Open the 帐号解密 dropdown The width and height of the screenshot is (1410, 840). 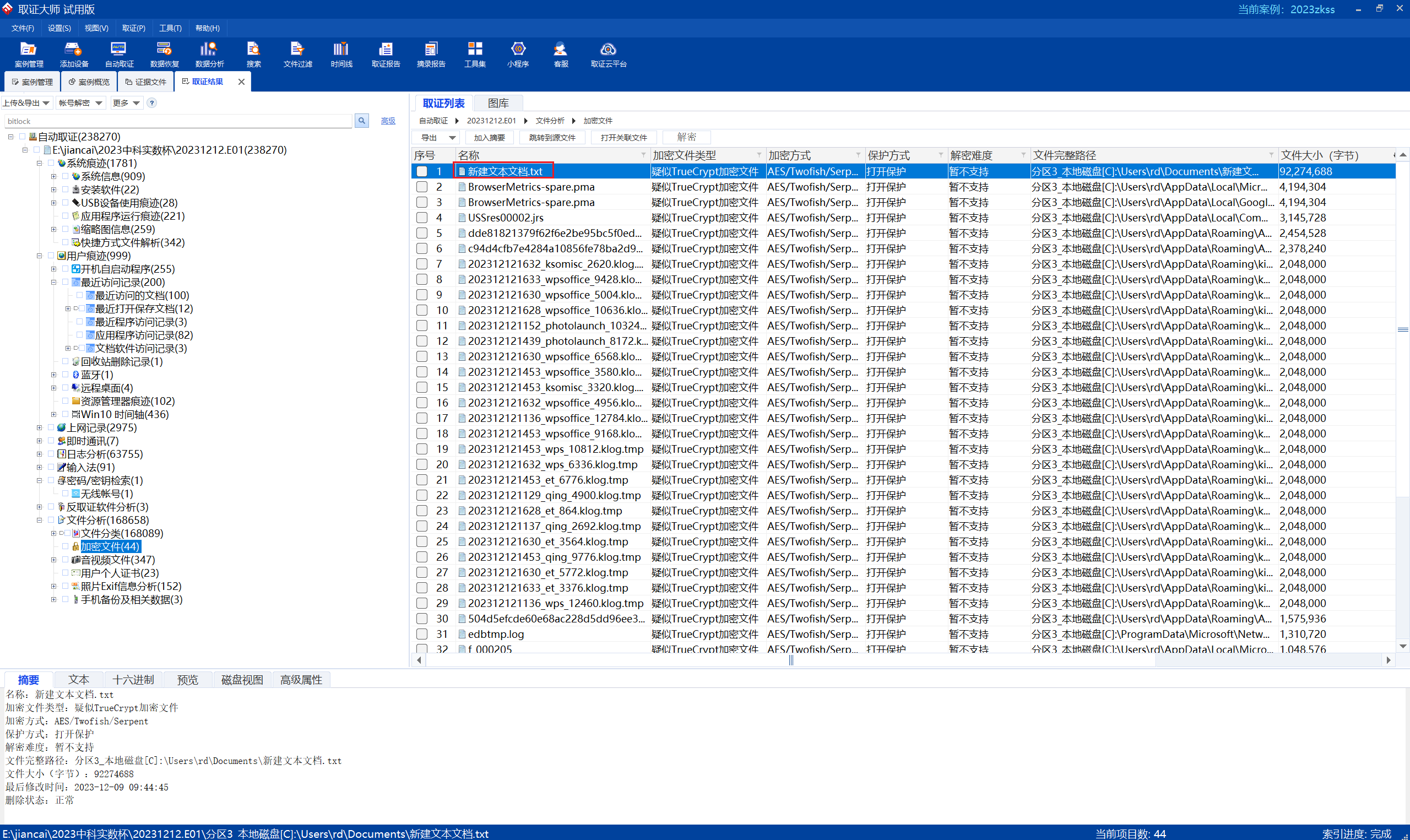80,103
